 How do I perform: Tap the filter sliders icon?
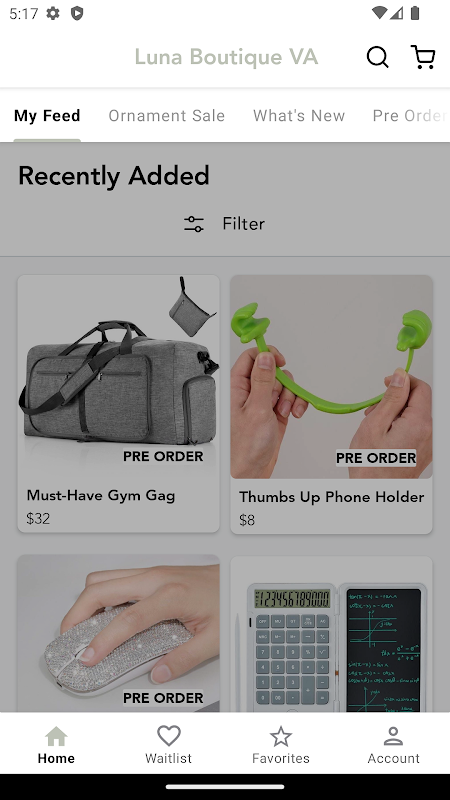(194, 224)
